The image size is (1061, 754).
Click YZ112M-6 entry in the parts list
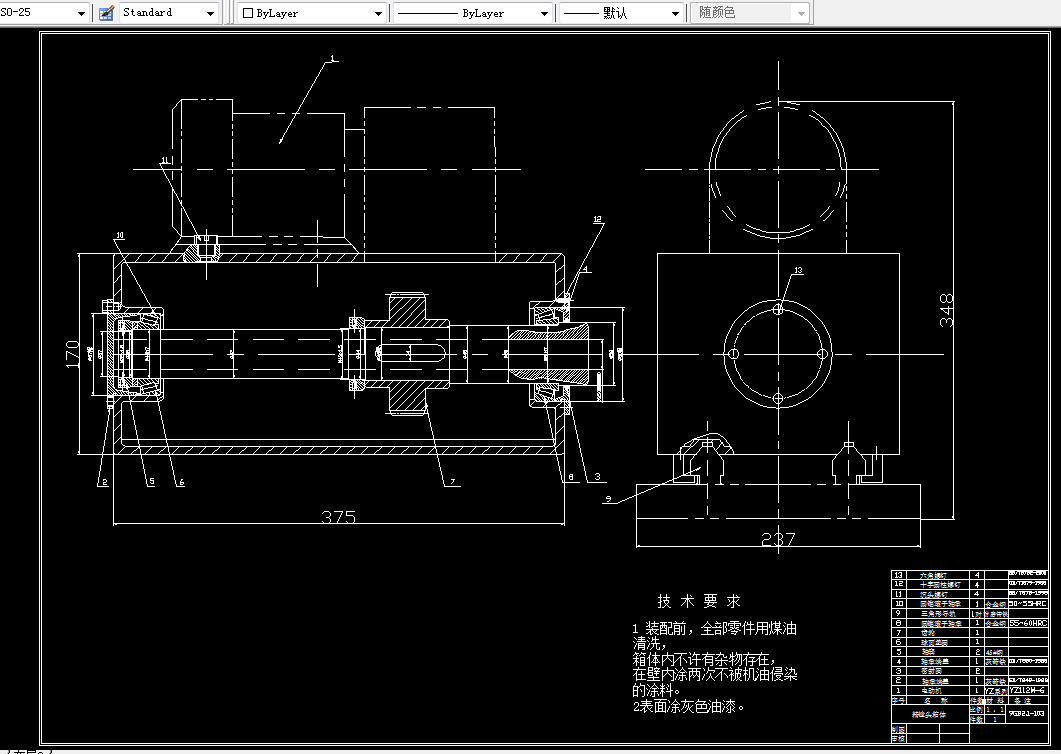[1026, 690]
